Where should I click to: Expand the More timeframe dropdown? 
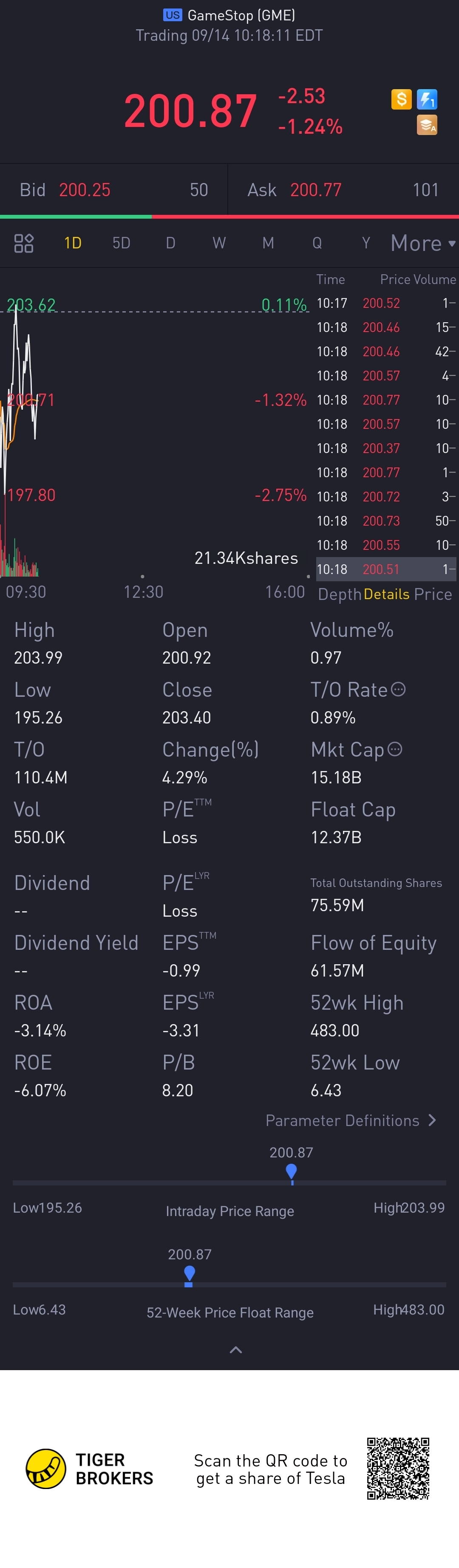(x=423, y=243)
